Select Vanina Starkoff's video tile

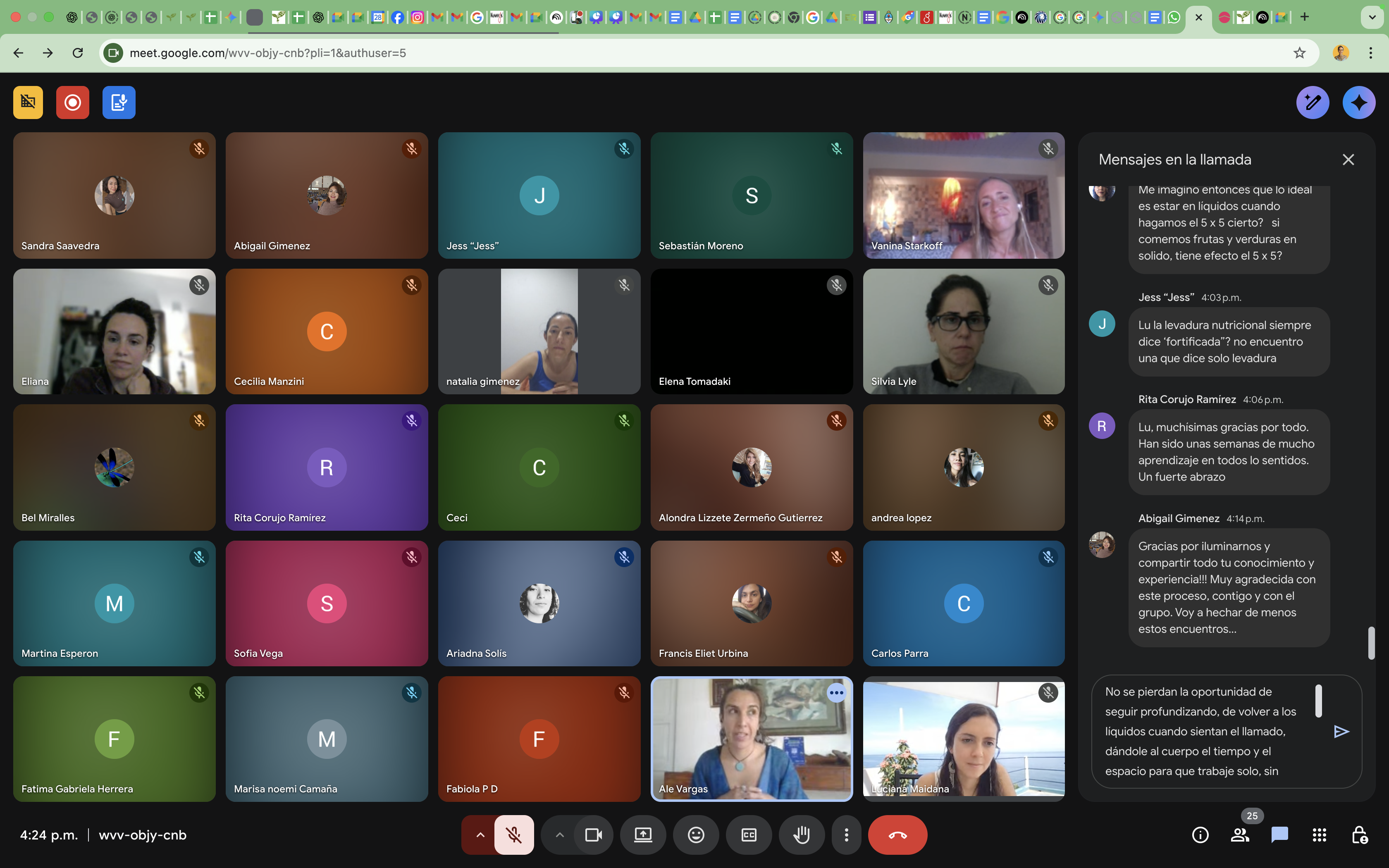(x=964, y=195)
